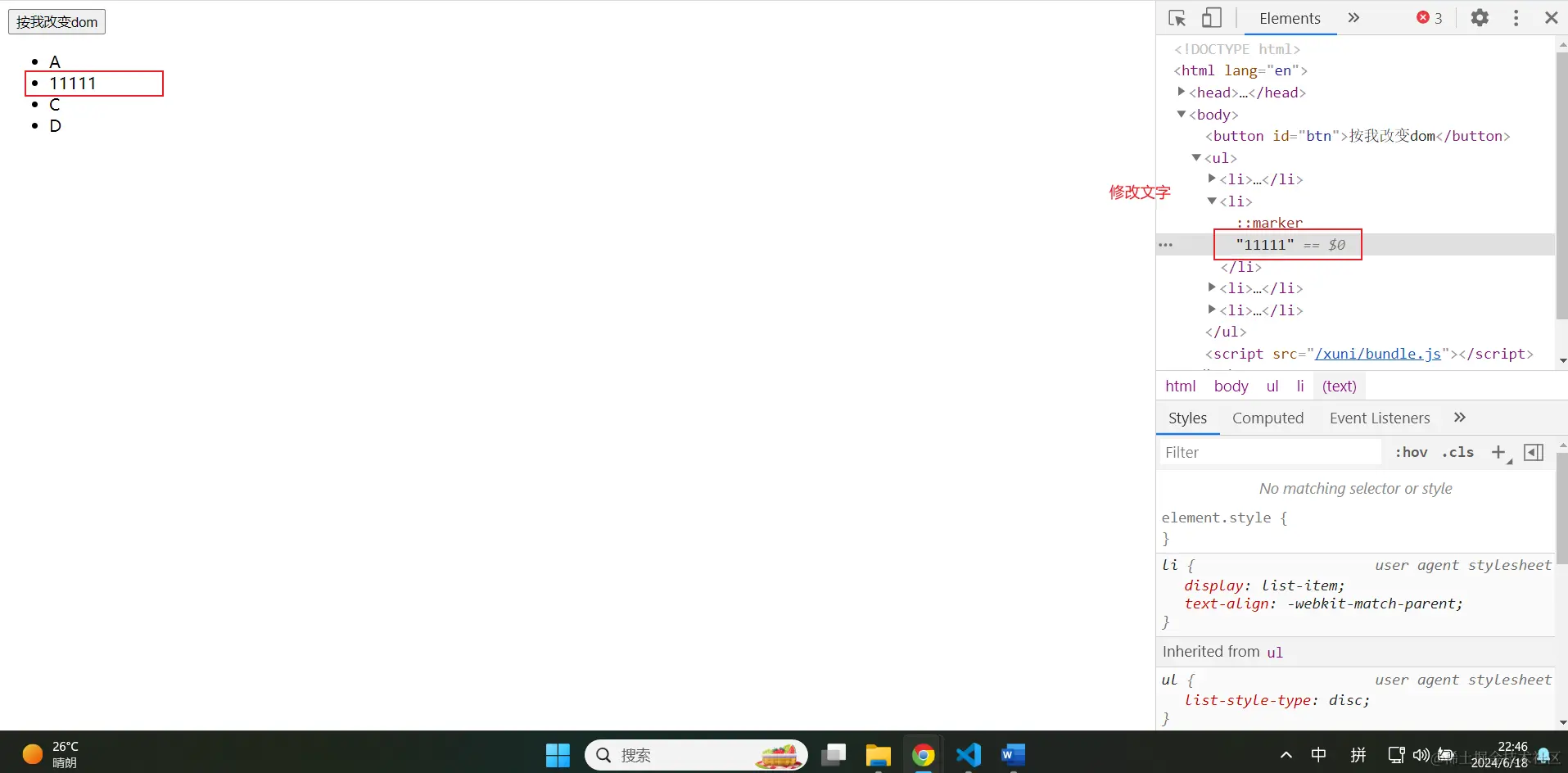Open the Windows Start menu
Image resolution: width=1568 pixels, height=773 pixels.
click(x=558, y=755)
